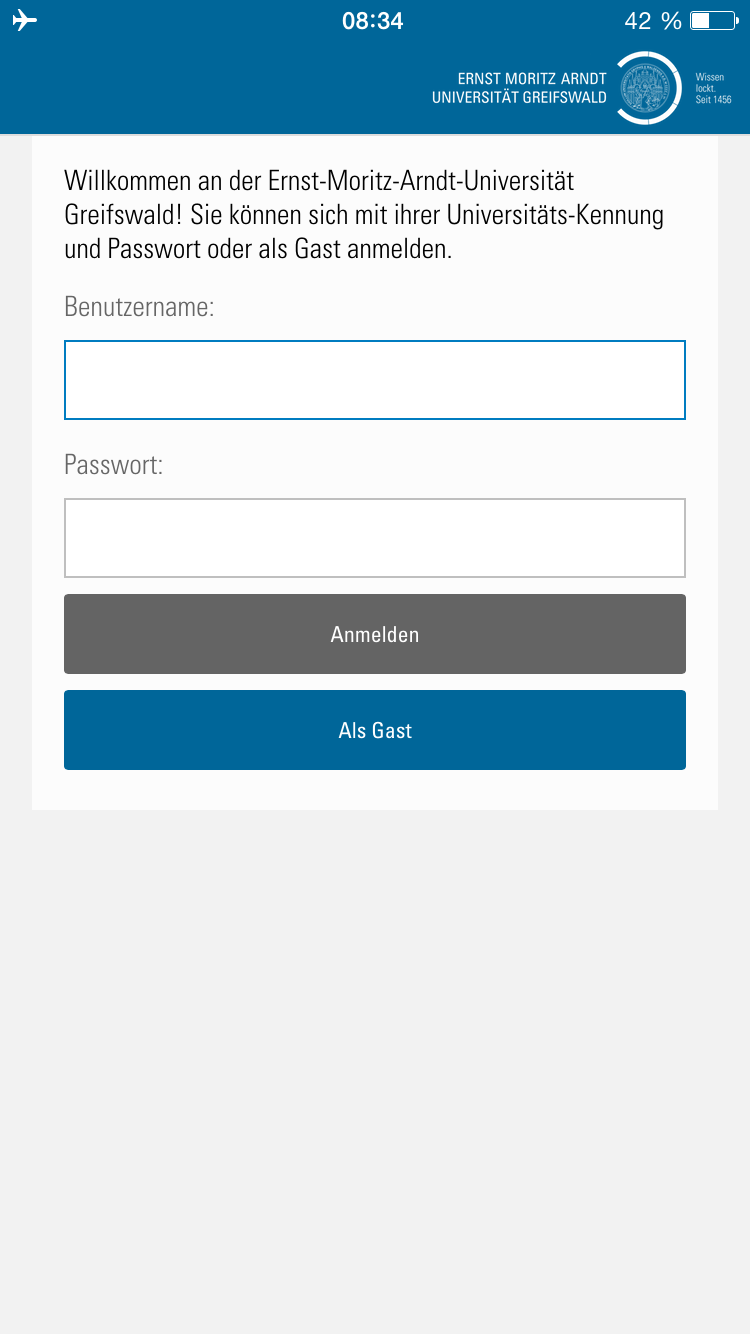Screen dimensions: 750x1334
Task: Tap the "und Passwort oder als Gast anmelden" line
Action: (x=258, y=249)
